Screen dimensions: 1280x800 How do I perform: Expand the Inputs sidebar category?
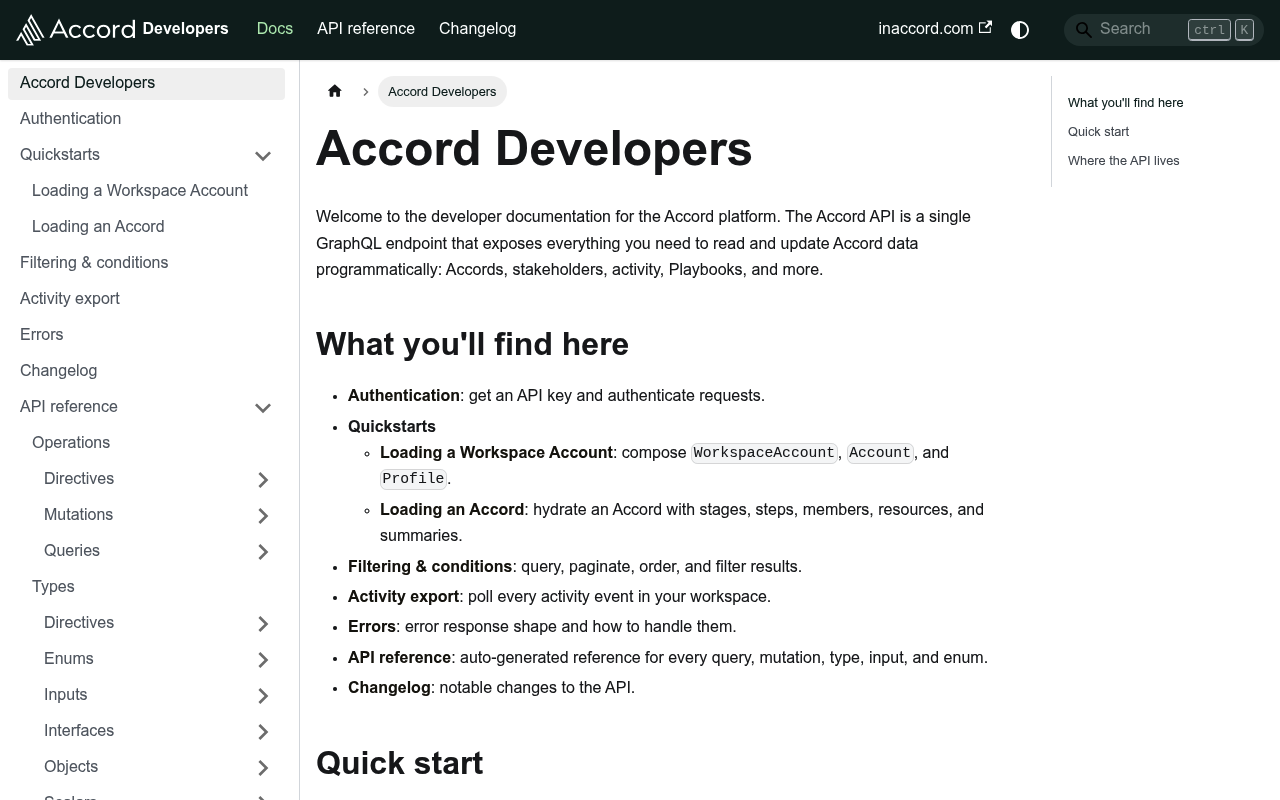click(263, 695)
